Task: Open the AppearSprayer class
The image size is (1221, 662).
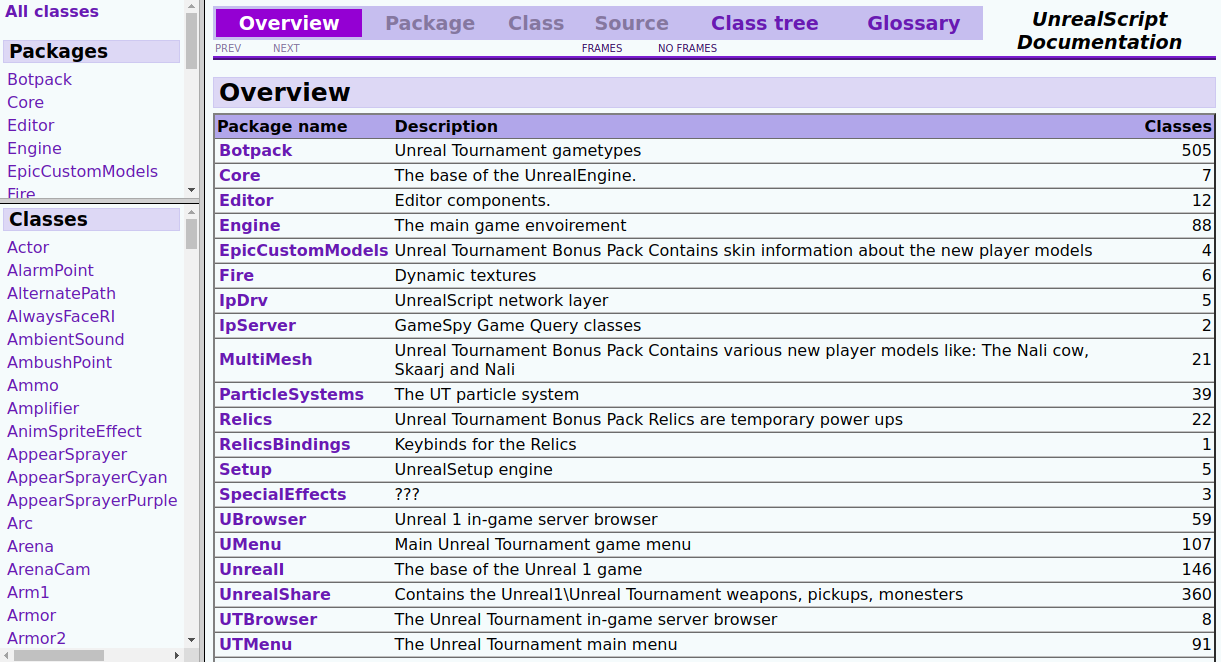Action: click(x=67, y=455)
